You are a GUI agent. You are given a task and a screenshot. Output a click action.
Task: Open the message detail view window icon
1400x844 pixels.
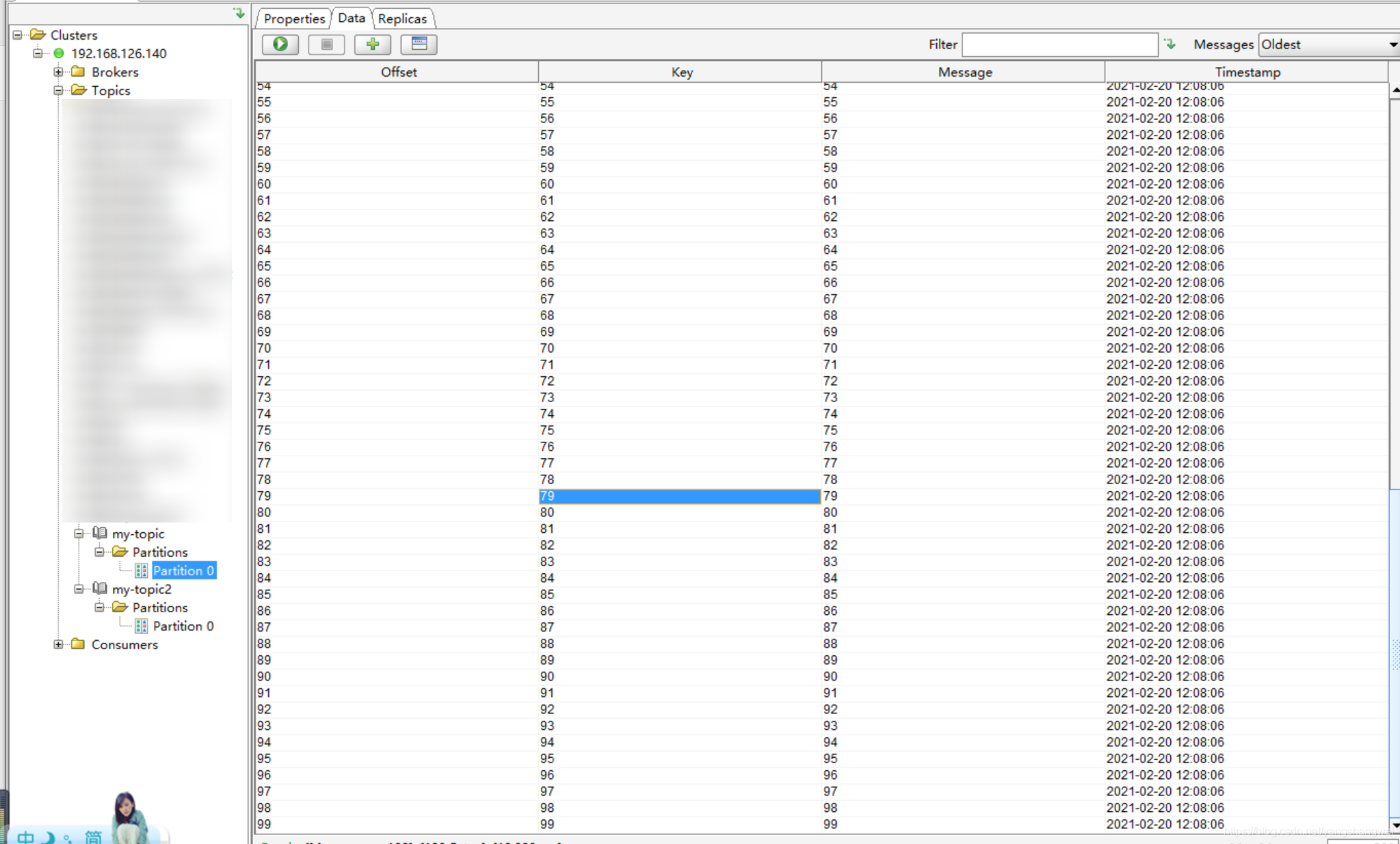(x=419, y=44)
